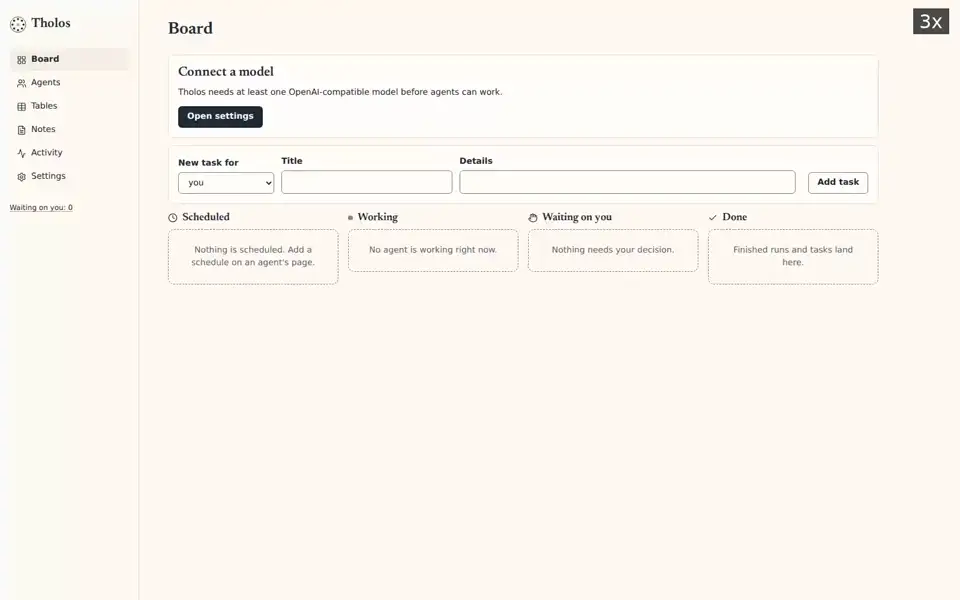This screenshot has width=960, height=600.
Task: Click the Activity pulse icon
Action: pos(21,153)
